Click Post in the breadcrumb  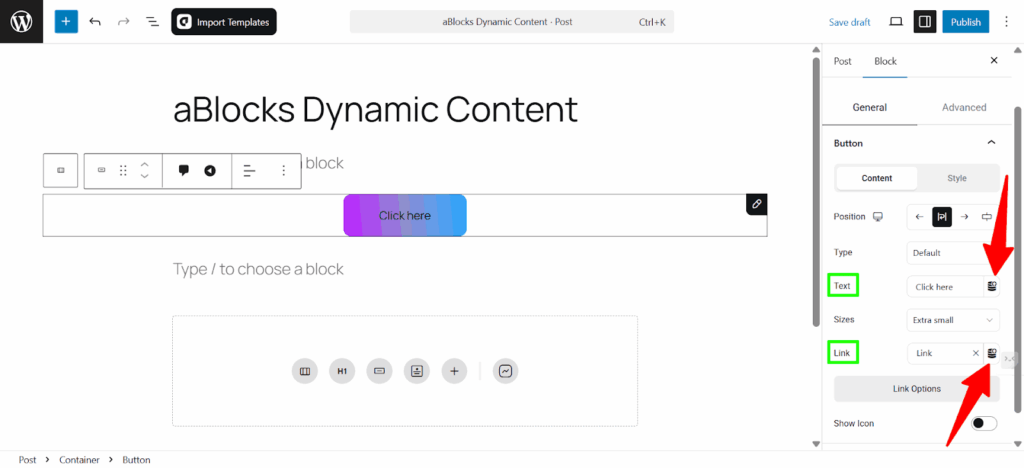tap(27, 460)
